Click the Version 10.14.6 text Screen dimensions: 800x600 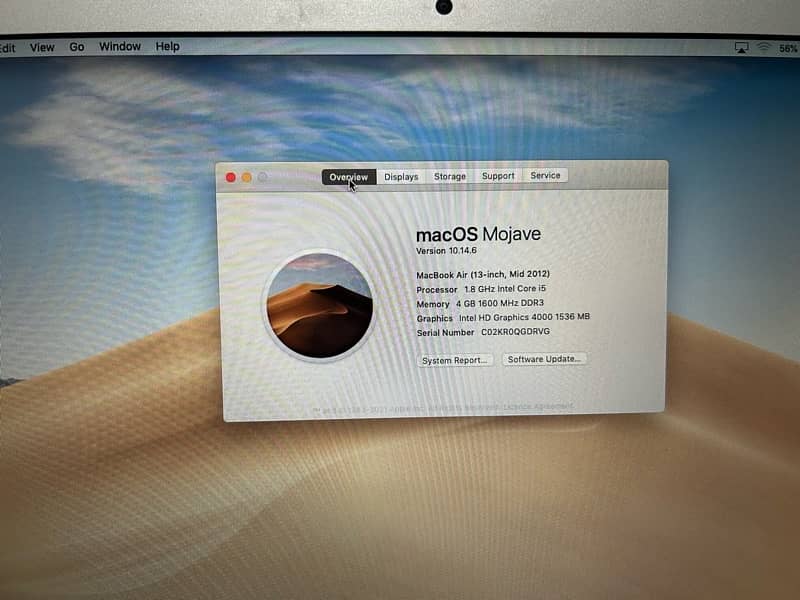coord(446,251)
